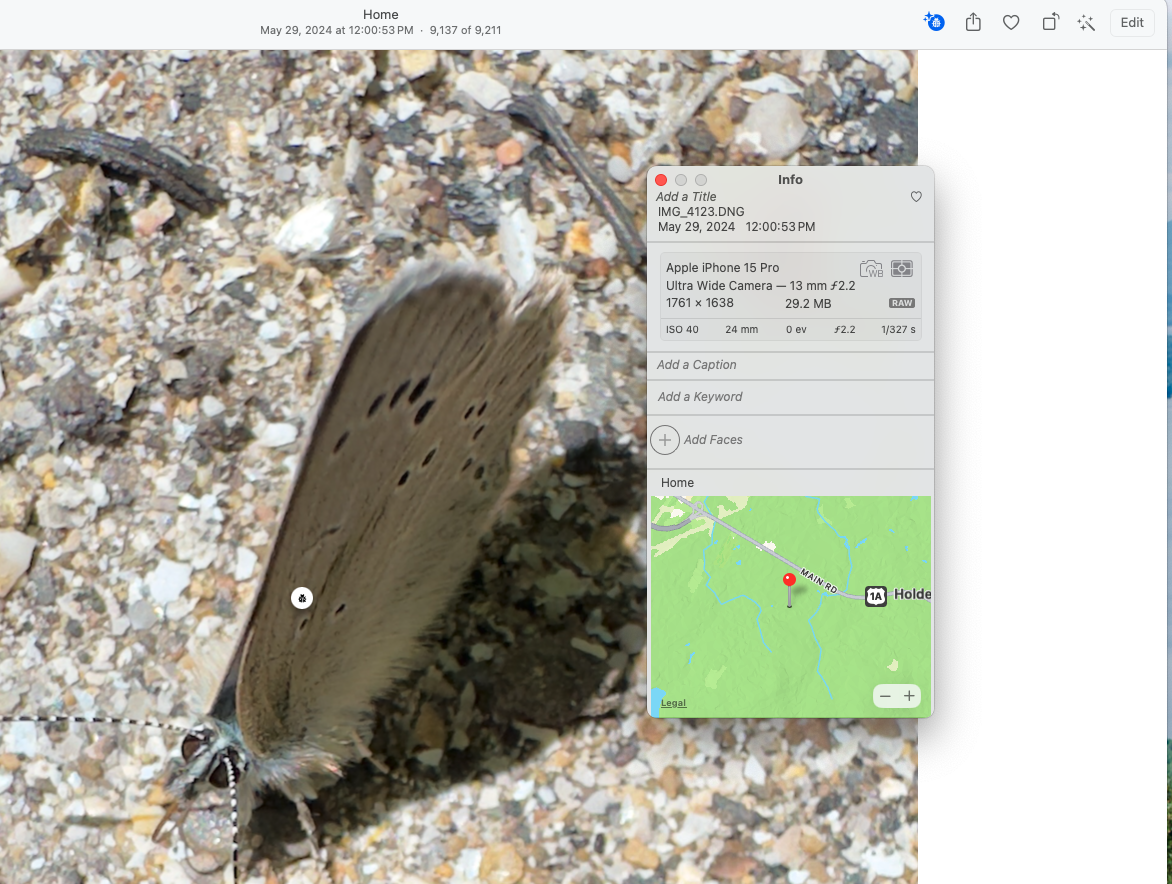
Task: Select the 1/327 s shutter speed value
Action: pos(898,330)
